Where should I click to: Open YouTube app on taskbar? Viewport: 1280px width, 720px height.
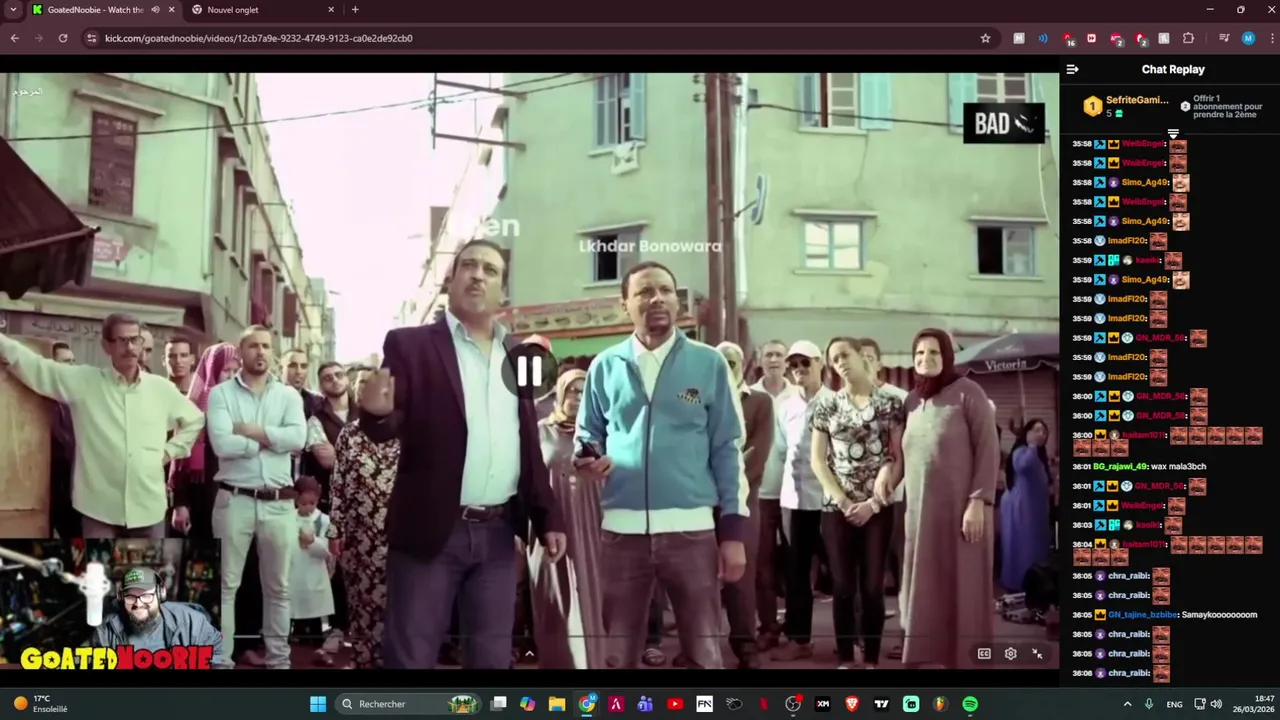point(675,704)
